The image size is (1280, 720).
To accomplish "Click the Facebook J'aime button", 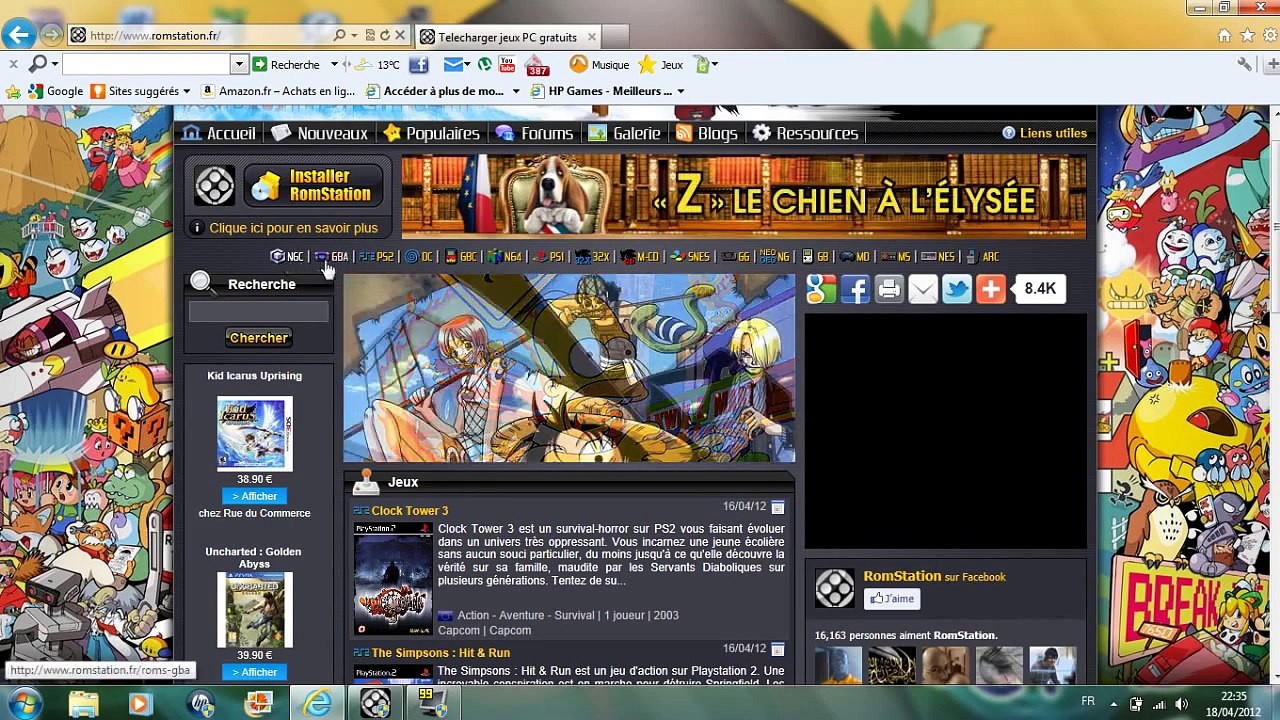I will click(892, 599).
